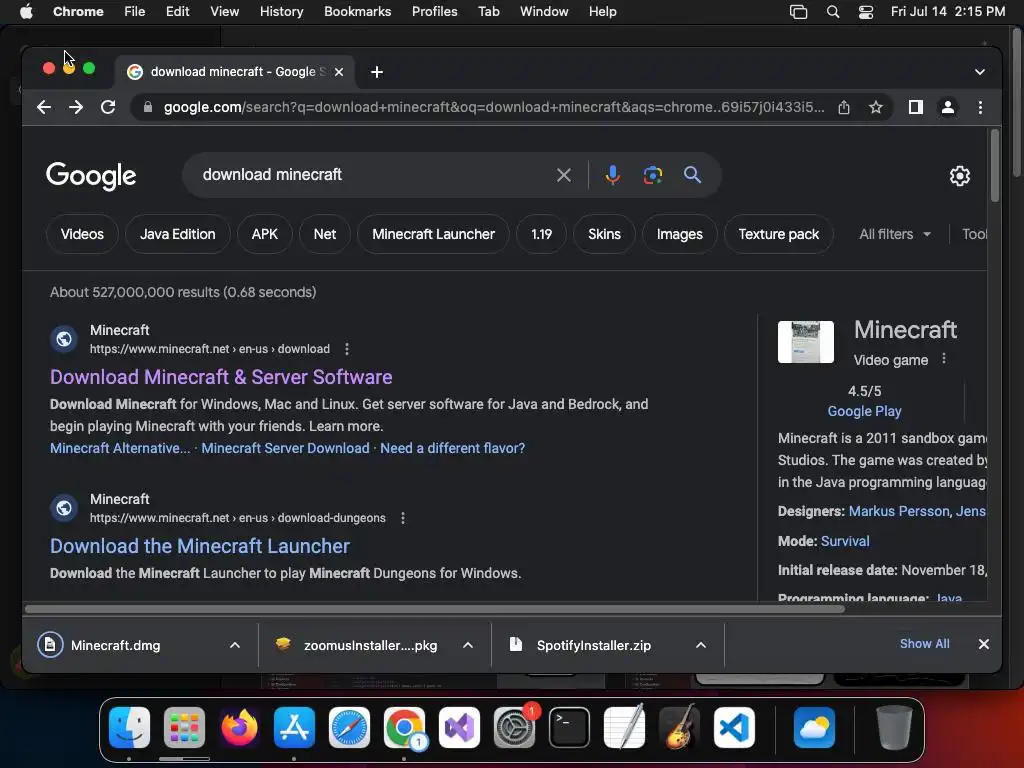1024x768 pixels.
Task: Open a new tab with plus button
Action: (377, 72)
